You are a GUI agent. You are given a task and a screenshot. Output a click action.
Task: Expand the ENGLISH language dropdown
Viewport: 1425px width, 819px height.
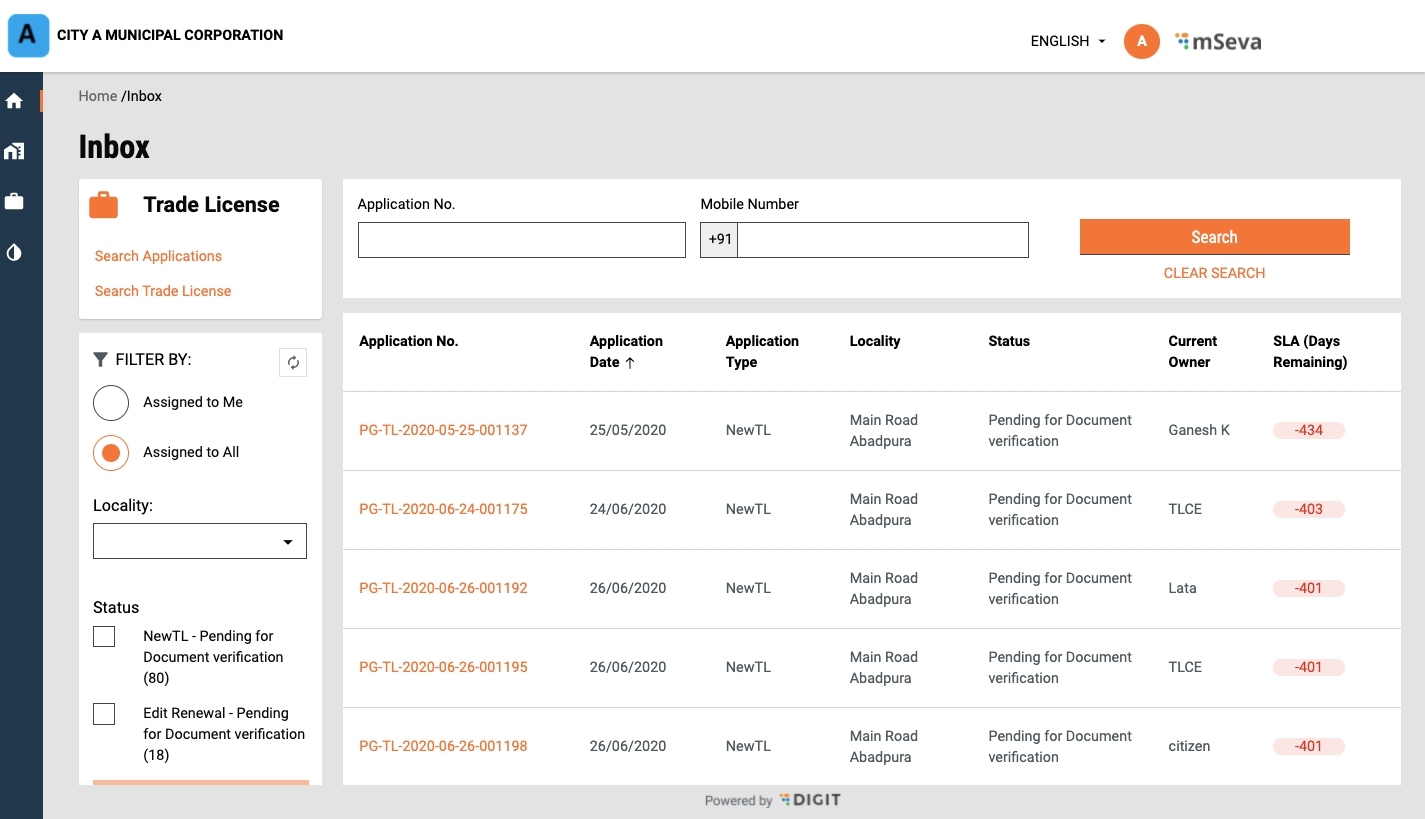(1068, 41)
